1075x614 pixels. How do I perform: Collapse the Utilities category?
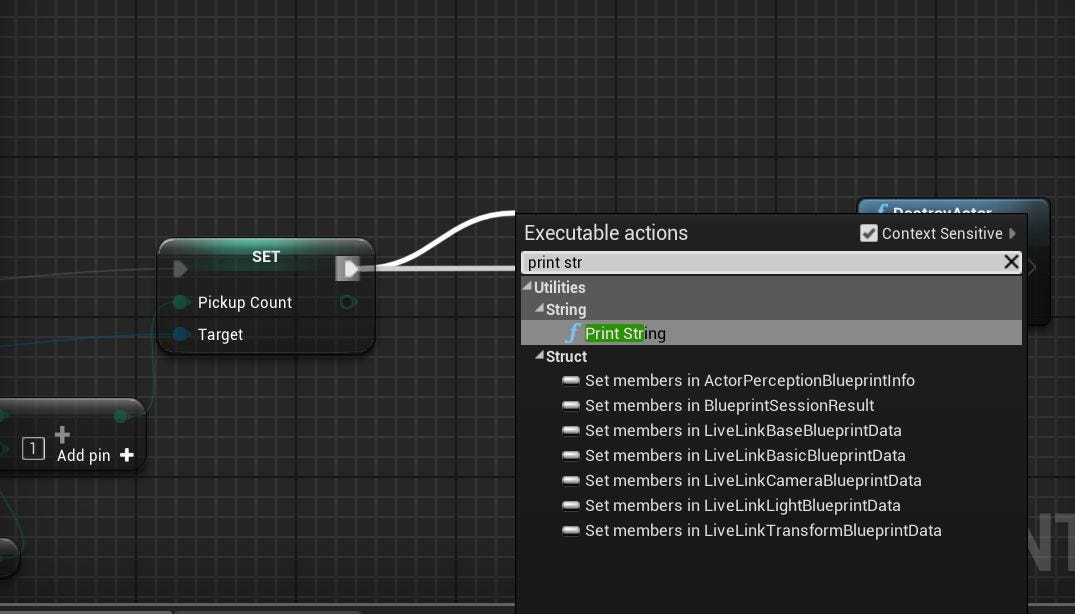tap(527, 287)
